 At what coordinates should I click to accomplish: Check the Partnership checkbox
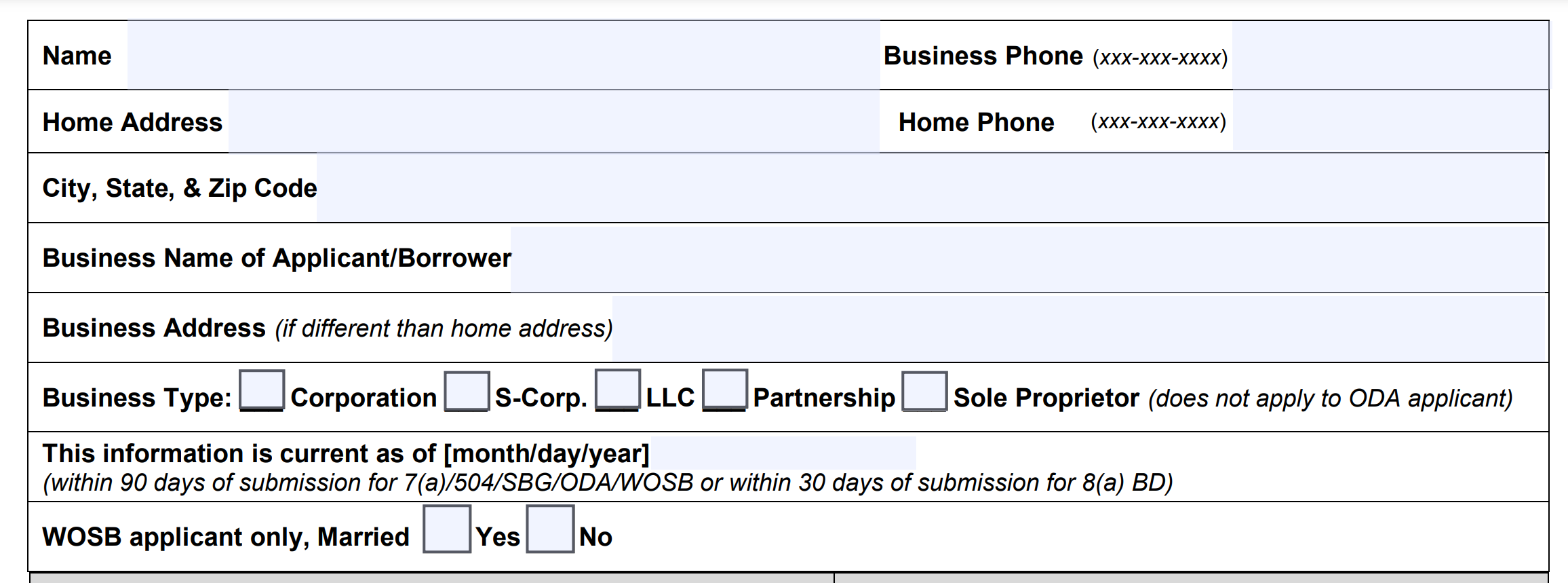point(724,390)
